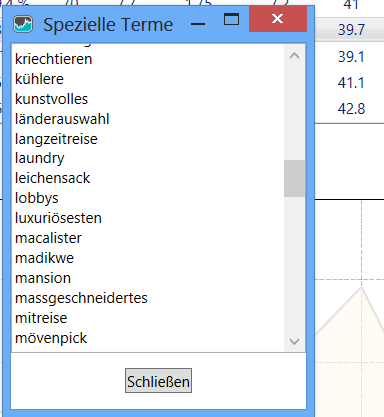Image resolution: width=384 pixels, height=417 pixels.
Task: Pick the 'madikwe' entry
Action: pos(44,258)
